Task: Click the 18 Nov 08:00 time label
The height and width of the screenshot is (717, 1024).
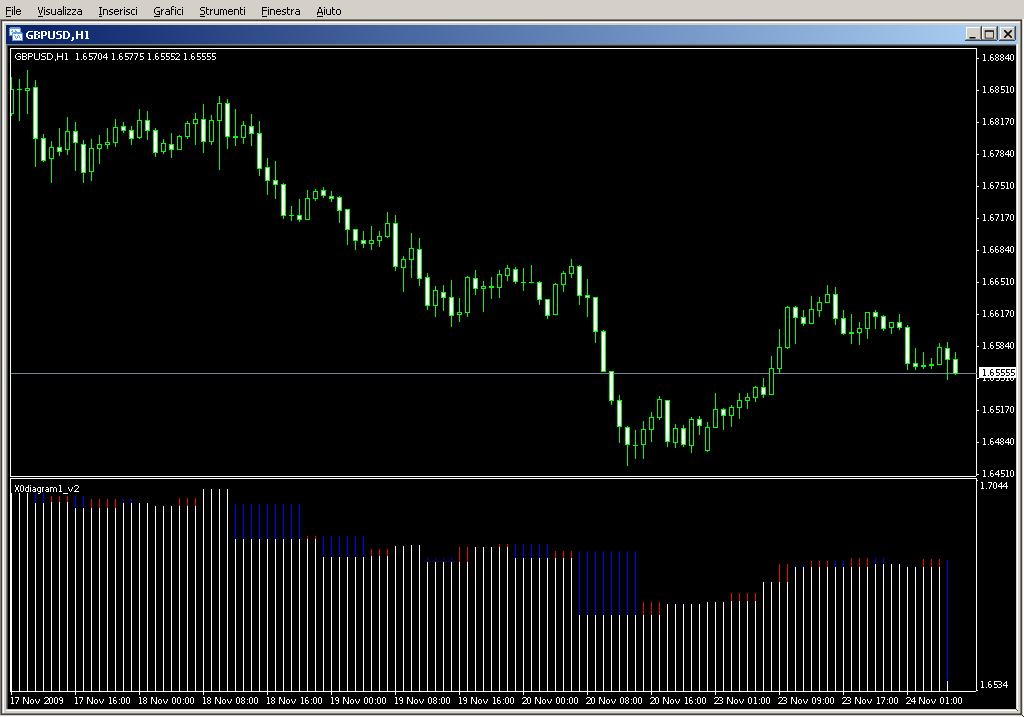Action: click(230, 701)
